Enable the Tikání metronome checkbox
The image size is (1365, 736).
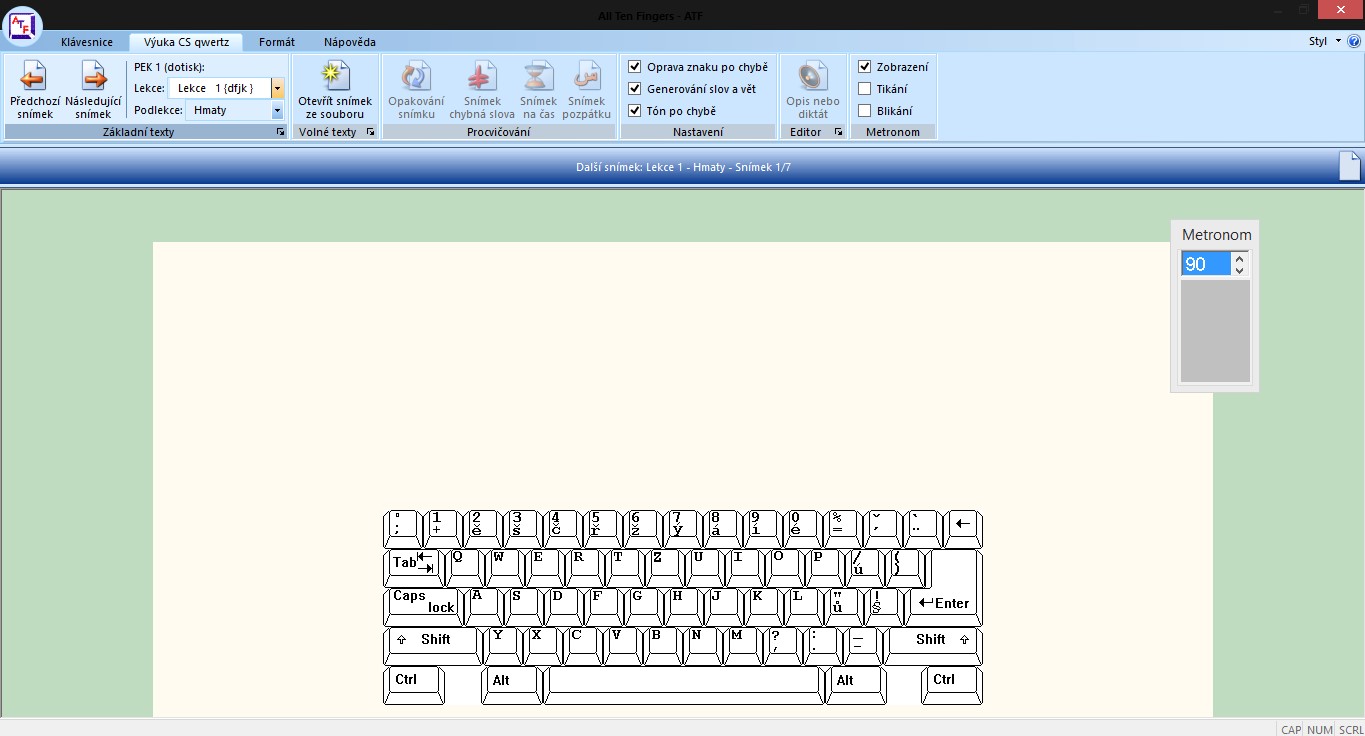[x=865, y=89]
